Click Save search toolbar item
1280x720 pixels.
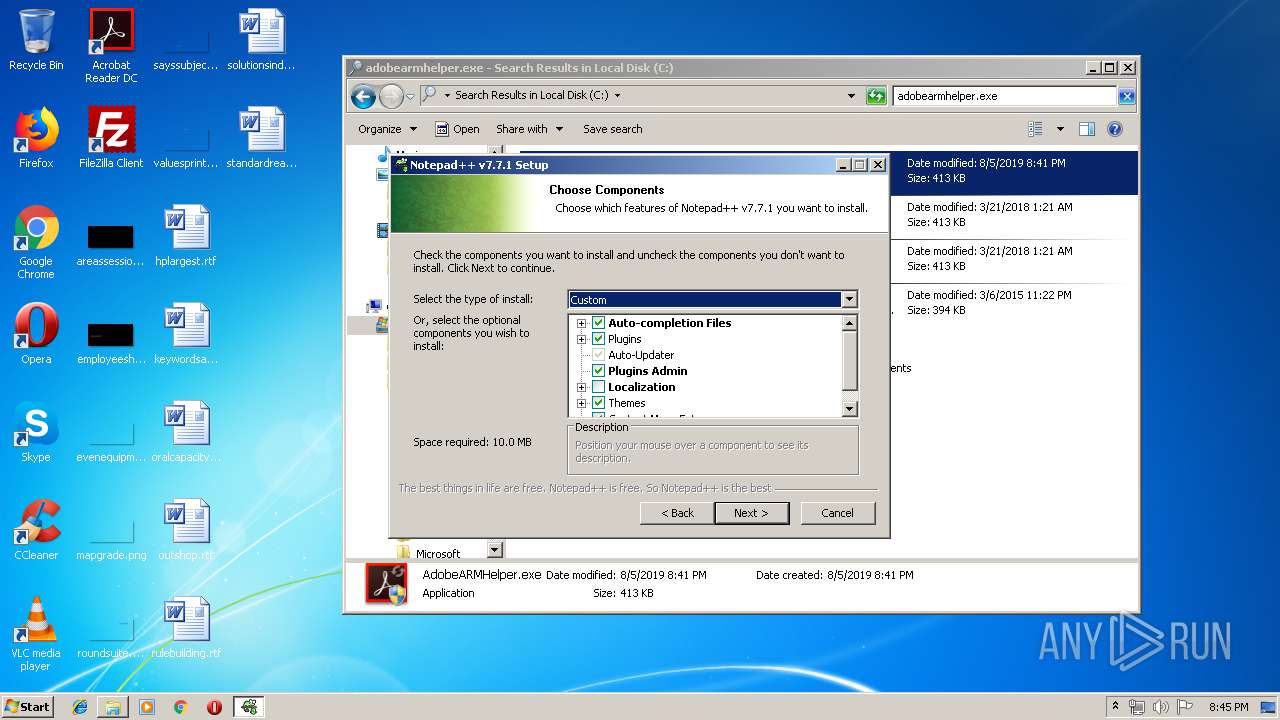(612, 129)
